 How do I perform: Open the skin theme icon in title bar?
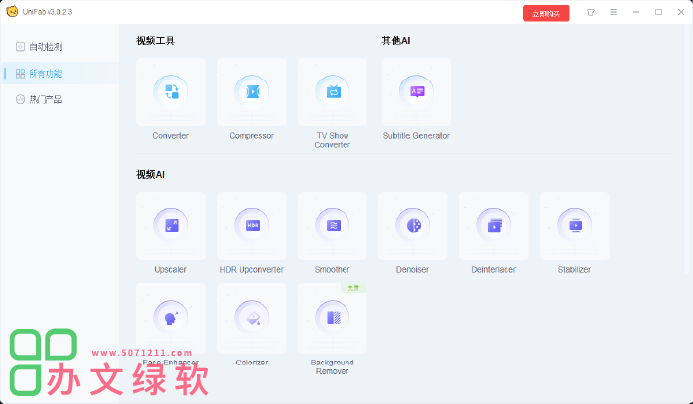coord(591,12)
